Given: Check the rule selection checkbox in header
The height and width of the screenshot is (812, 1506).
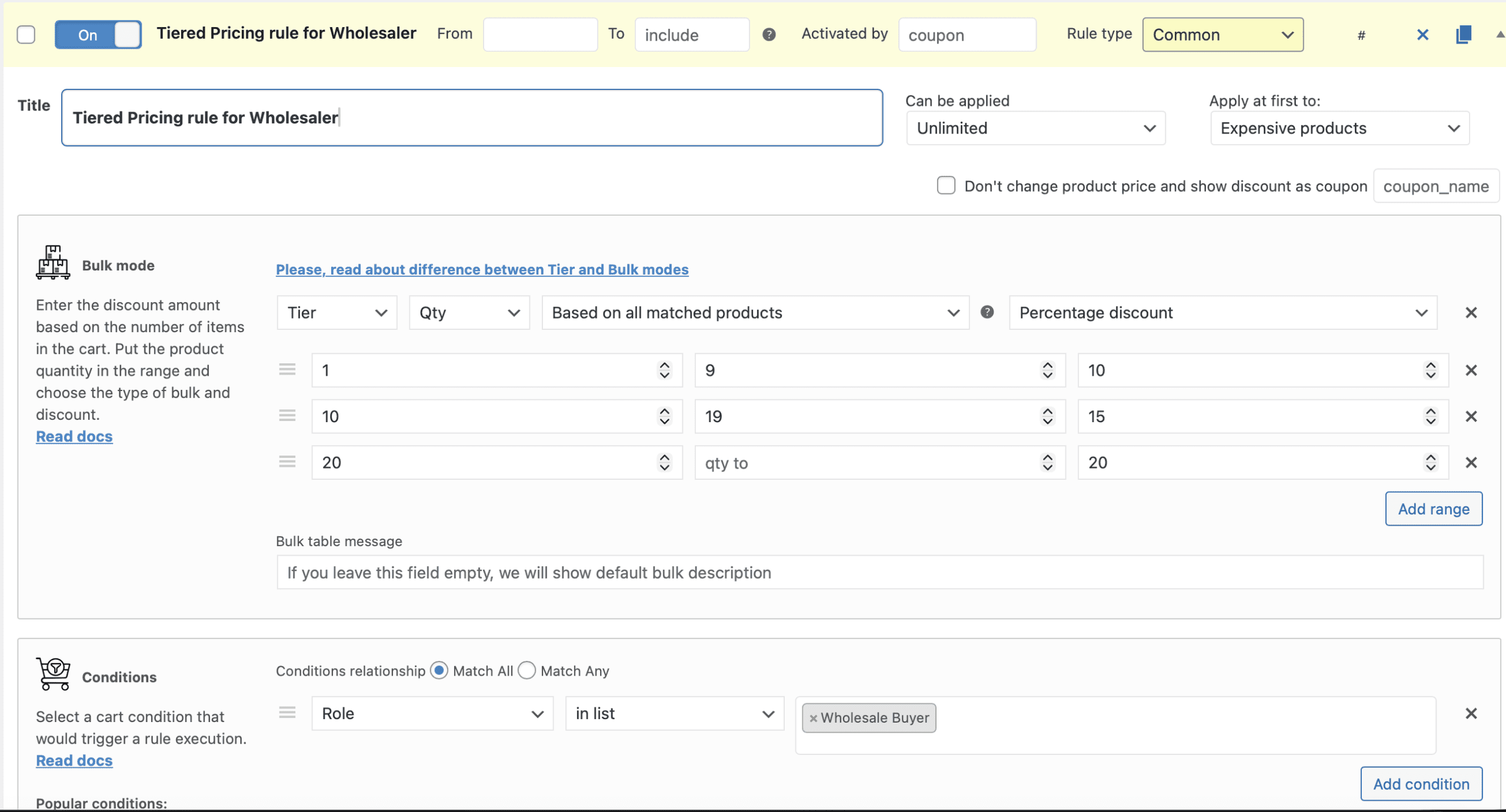Looking at the screenshot, I should (26, 35).
